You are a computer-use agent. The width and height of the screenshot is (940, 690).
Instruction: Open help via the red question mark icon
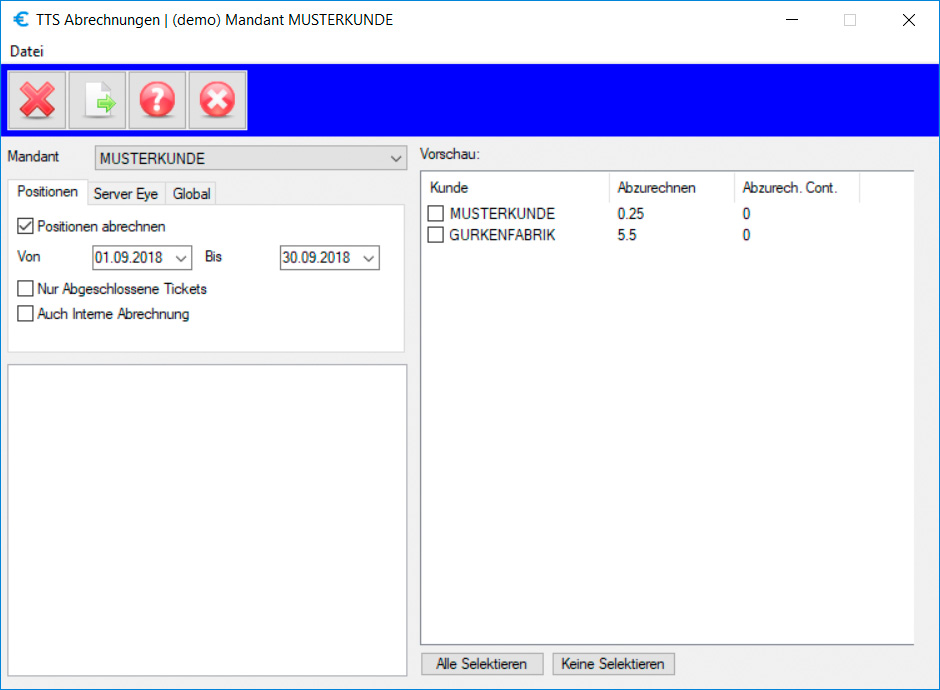[x=157, y=100]
